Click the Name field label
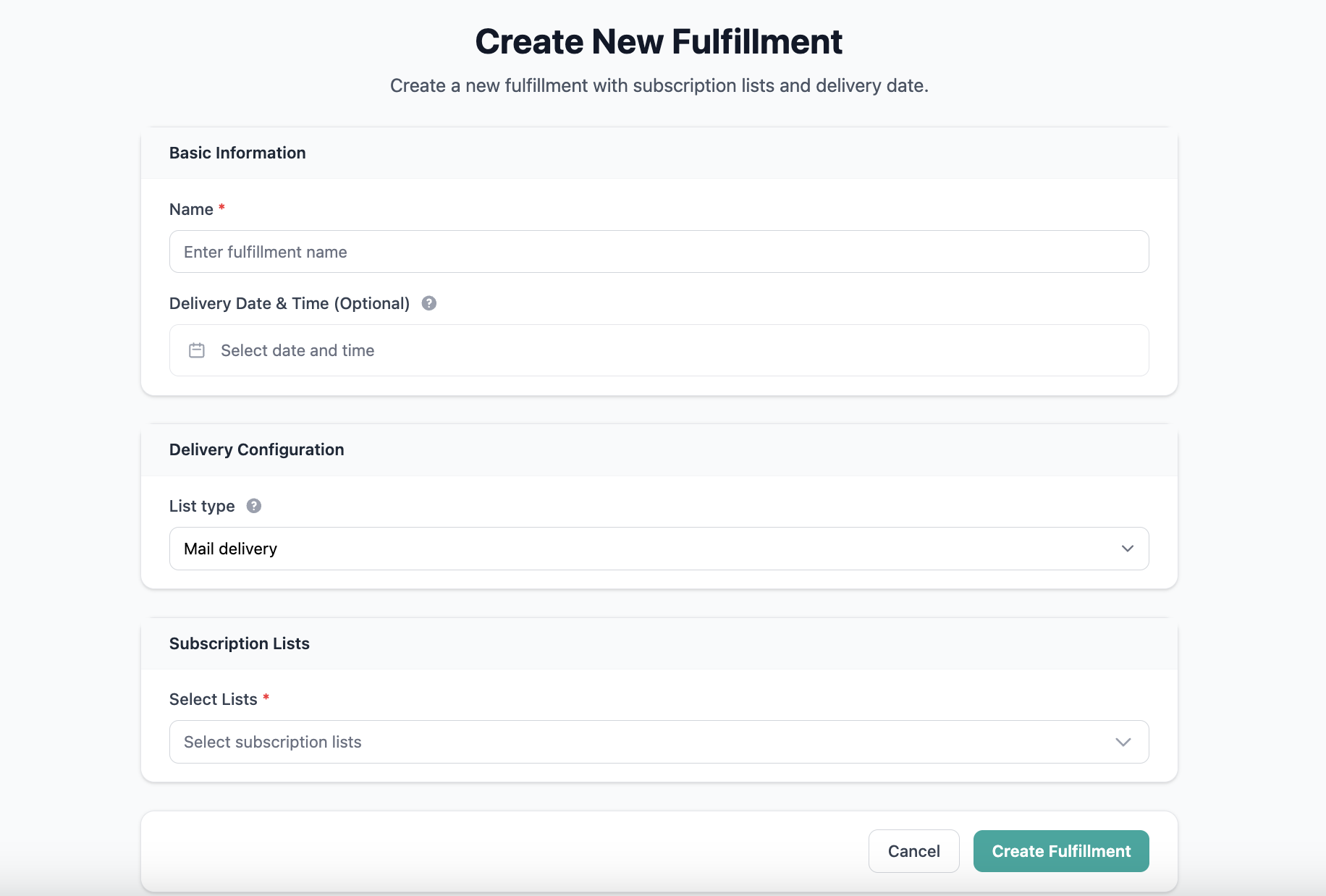 click(x=191, y=209)
